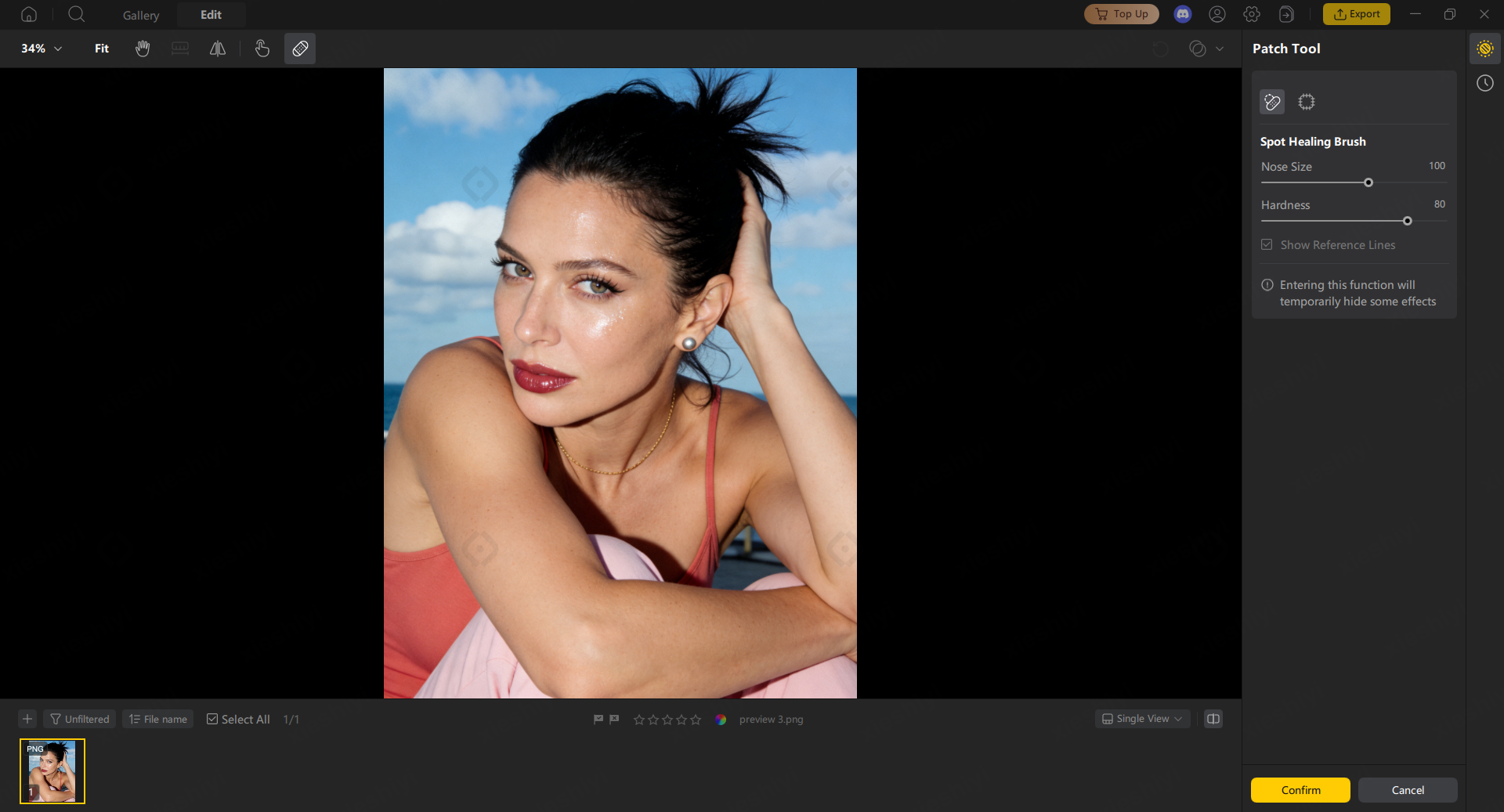Open the search magnifier icon
Screen dimensions: 1504x812
[76, 14]
